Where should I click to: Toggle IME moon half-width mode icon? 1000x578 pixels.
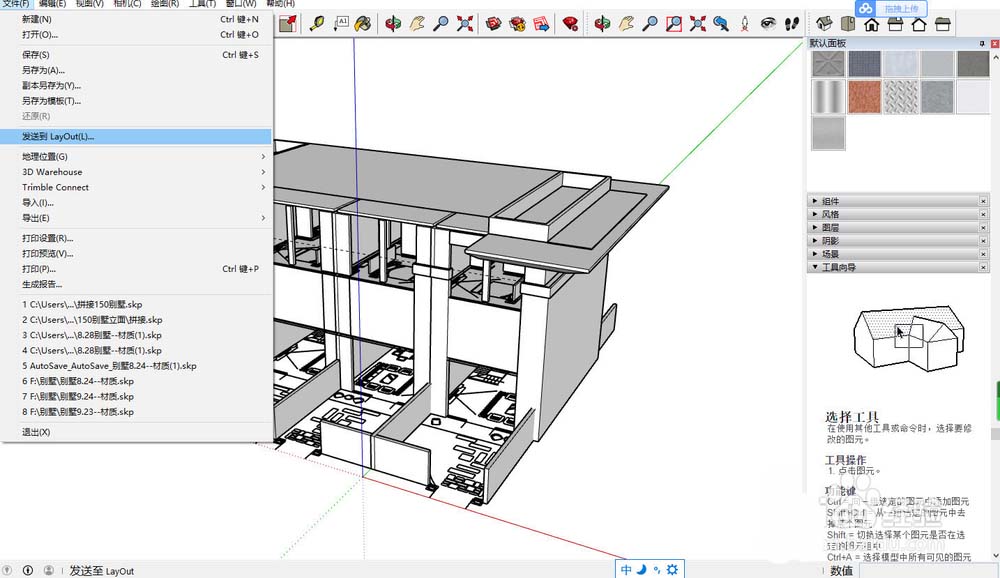[641, 569]
